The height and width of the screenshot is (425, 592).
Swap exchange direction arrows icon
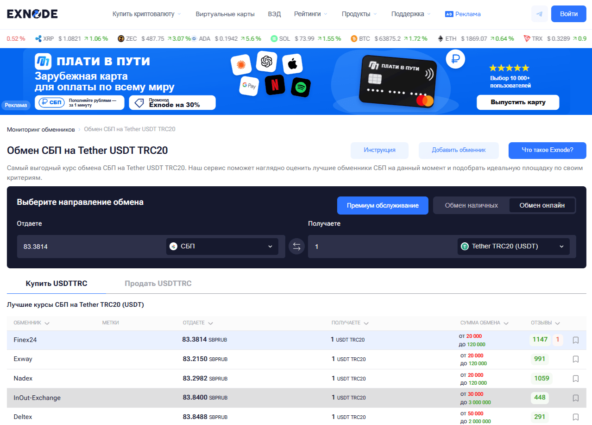pos(297,247)
